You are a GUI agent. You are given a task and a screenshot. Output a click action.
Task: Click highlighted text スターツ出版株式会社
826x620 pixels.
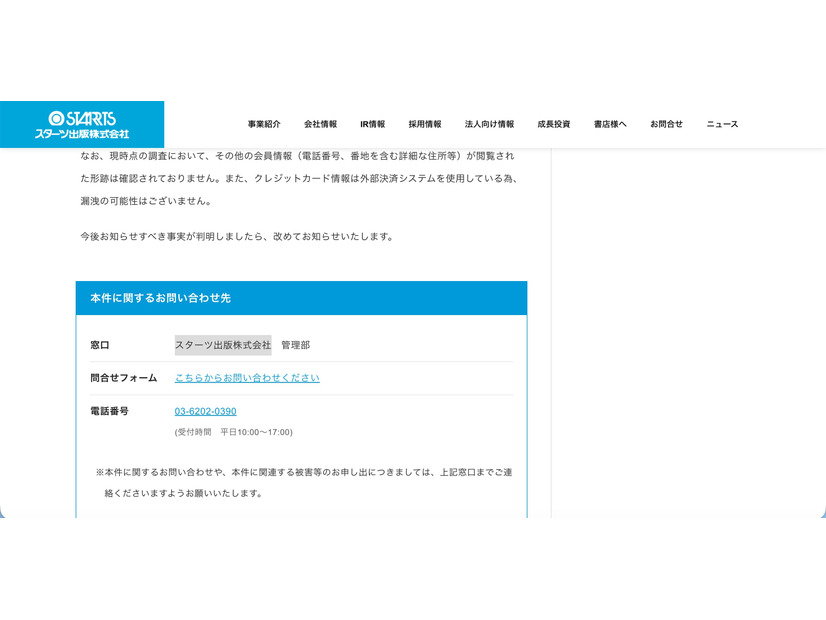223,345
